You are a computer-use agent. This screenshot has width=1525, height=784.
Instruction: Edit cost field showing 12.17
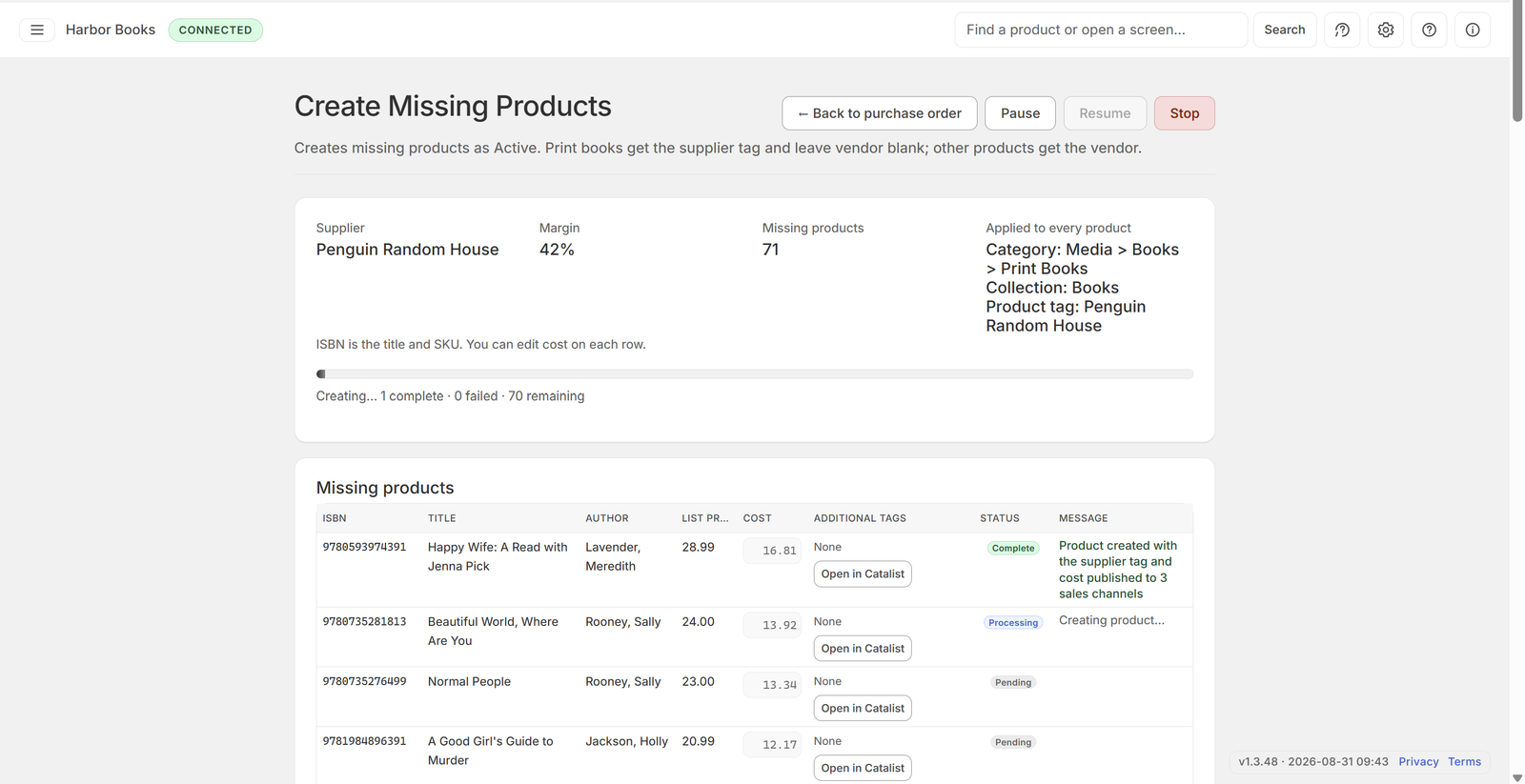(x=772, y=745)
